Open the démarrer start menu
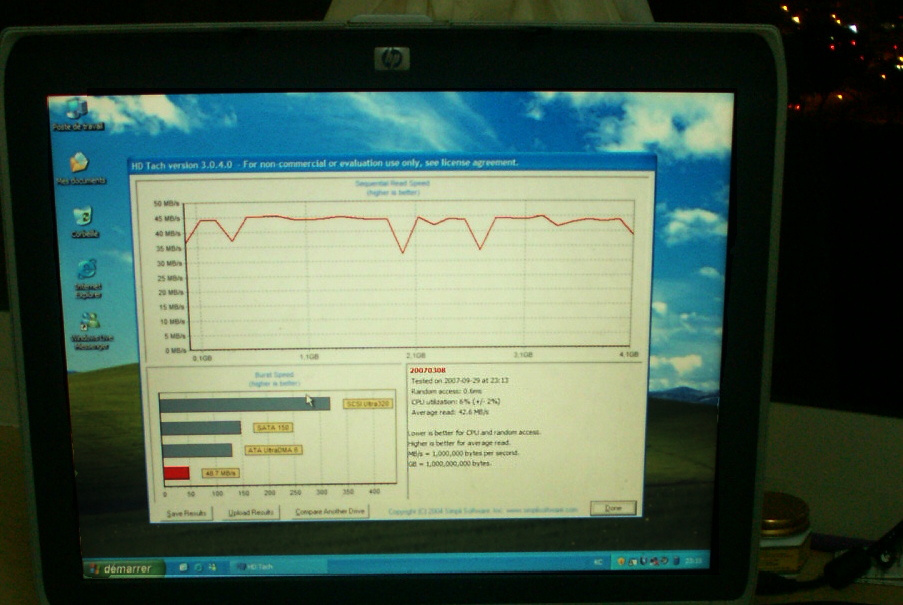This screenshot has width=903, height=605. tap(123, 568)
